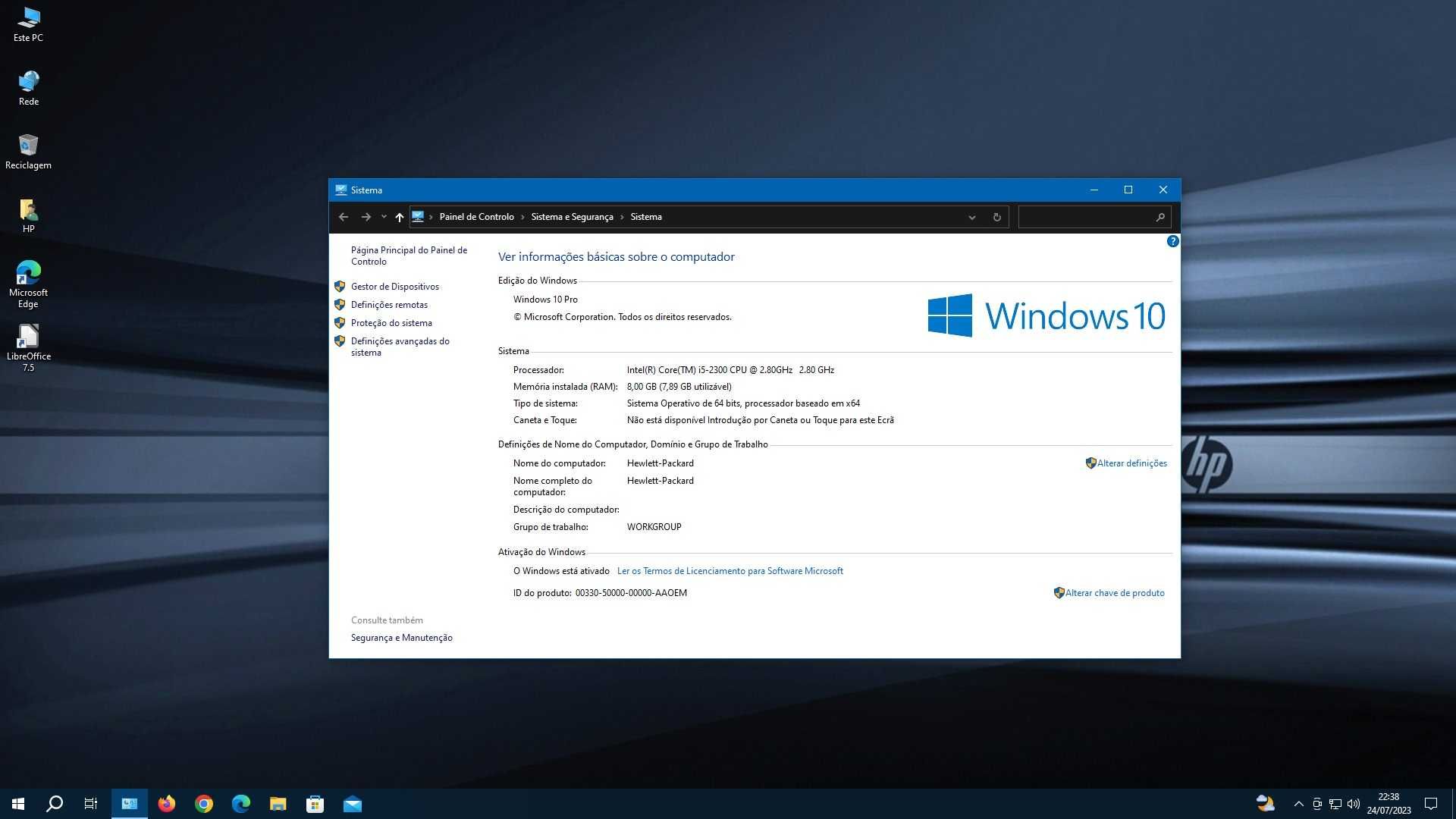Screen dimensions: 1456x819
Task: Open Gestor de Dispositivos link
Action: coord(394,287)
